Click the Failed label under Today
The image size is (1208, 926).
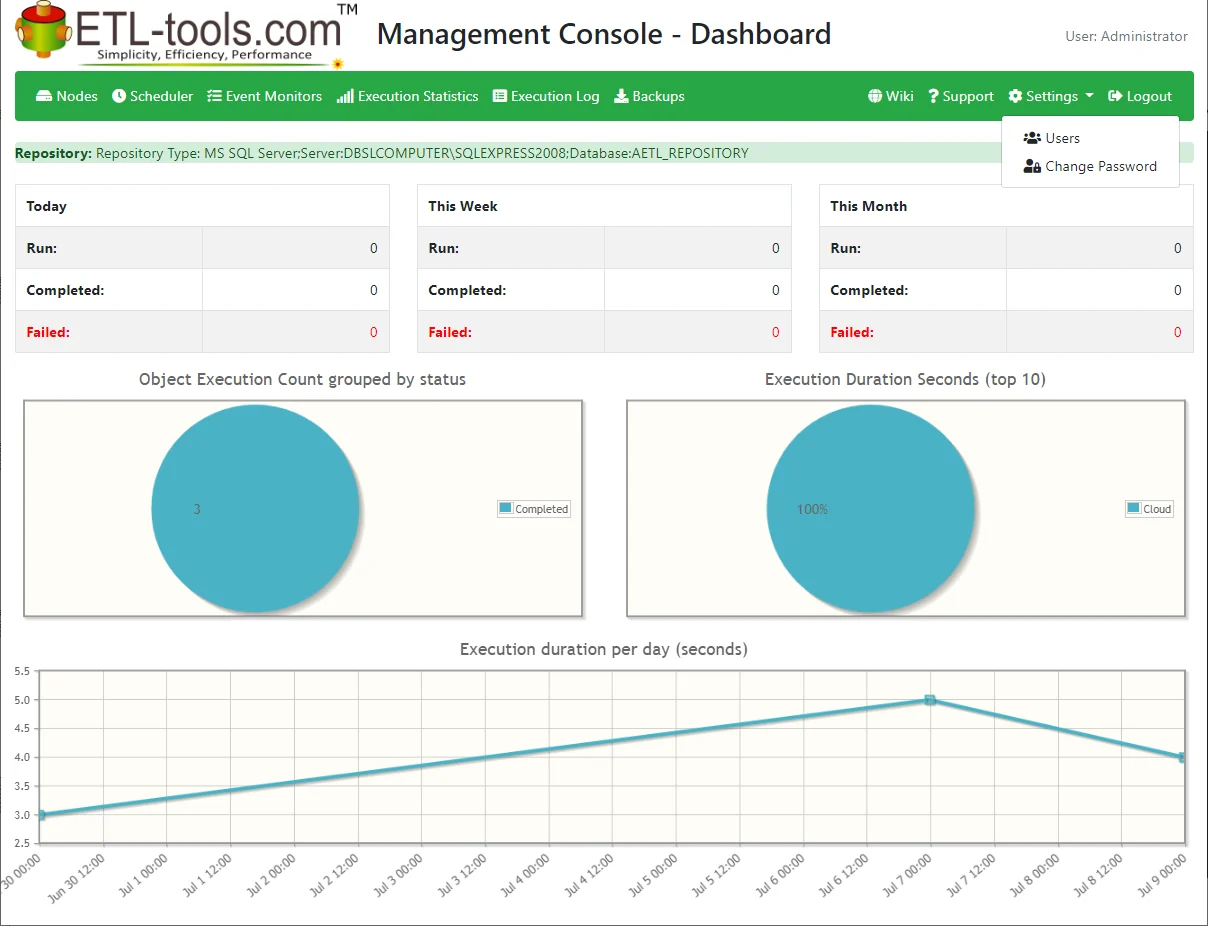48,332
